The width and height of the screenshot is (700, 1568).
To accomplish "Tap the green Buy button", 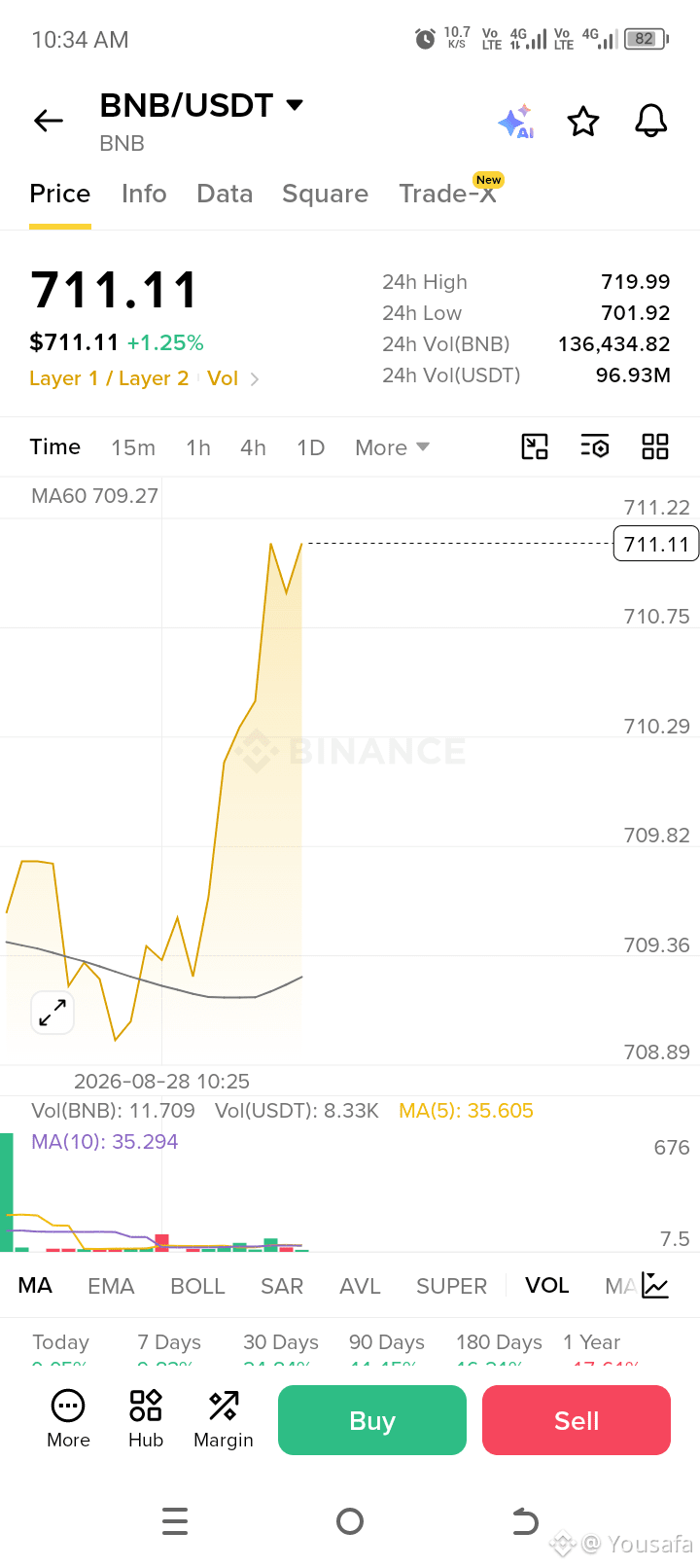I will point(372,1420).
